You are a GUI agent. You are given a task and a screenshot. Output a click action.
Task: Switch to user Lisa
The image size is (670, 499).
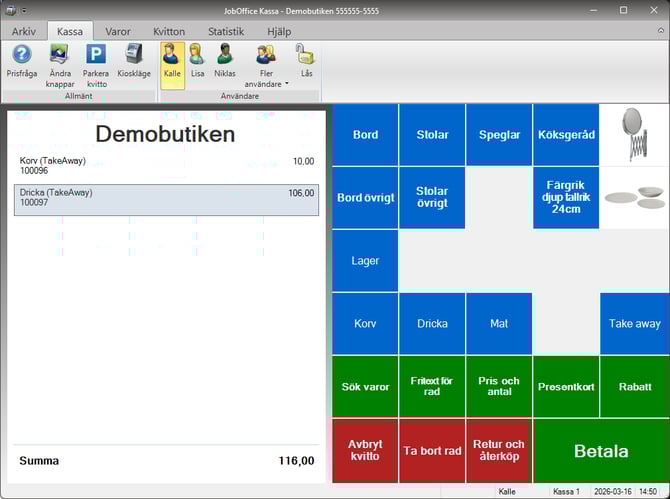pyautogui.click(x=197, y=55)
